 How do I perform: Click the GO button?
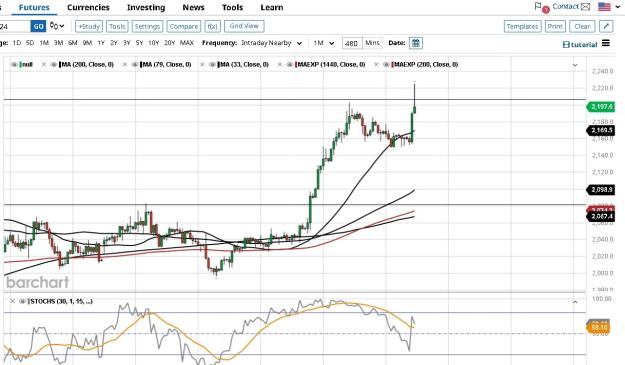point(38,26)
